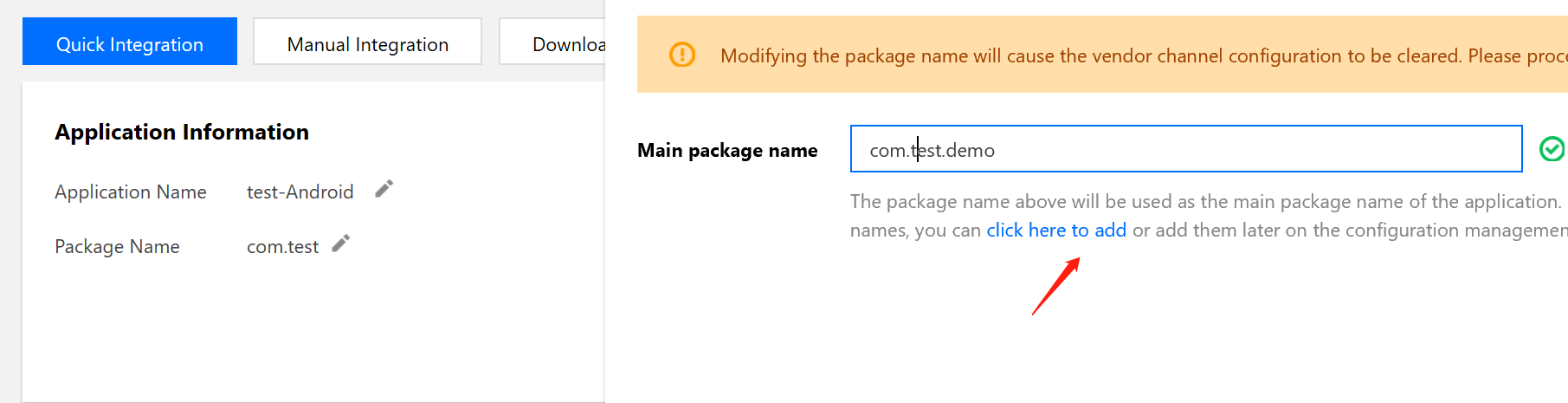The height and width of the screenshot is (403, 1568).
Task: Click the red arrow annotation
Action: pos(1056,286)
